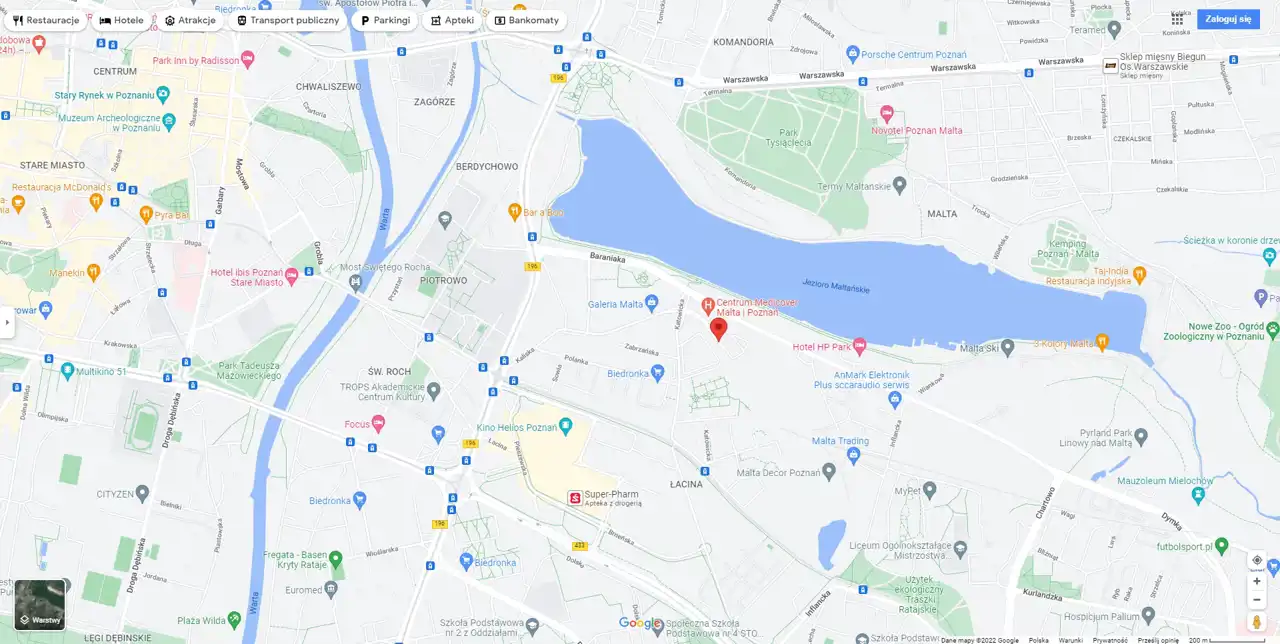Show my location with the target icon
The height and width of the screenshot is (644, 1280).
click(1257, 560)
